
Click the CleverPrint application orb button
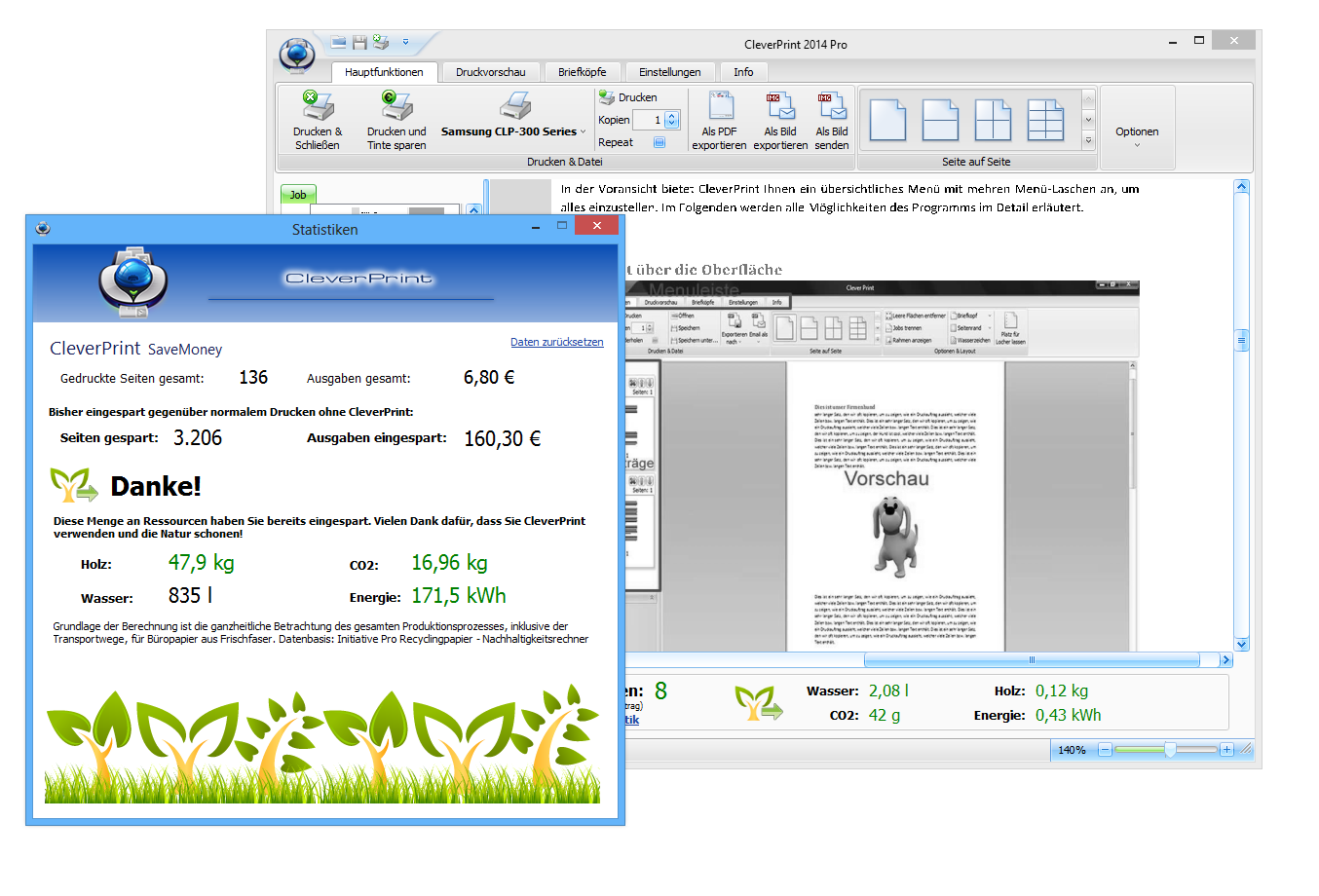[296, 55]
